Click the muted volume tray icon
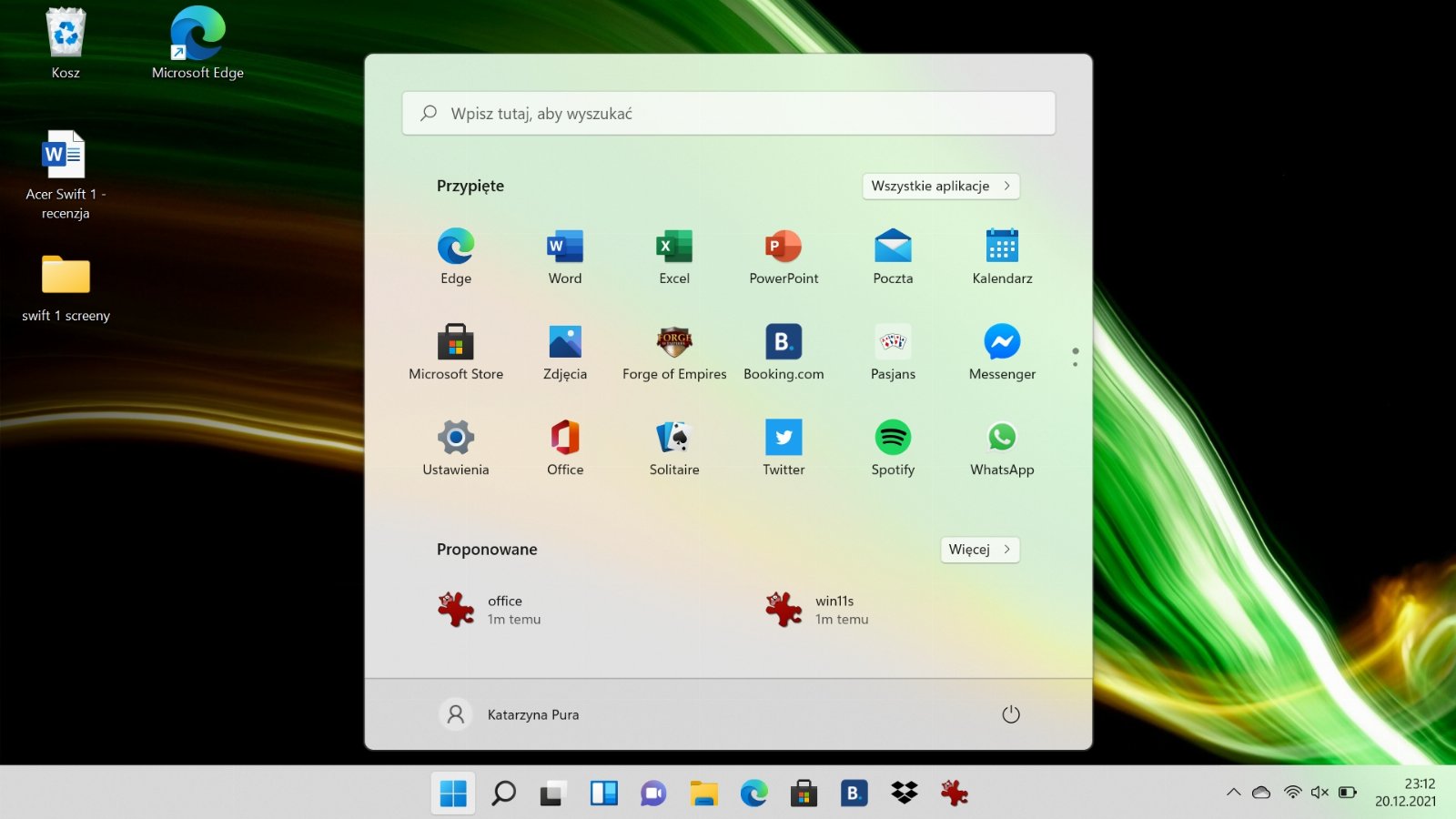1456x819 pixels. click(x=1319, y=793)
